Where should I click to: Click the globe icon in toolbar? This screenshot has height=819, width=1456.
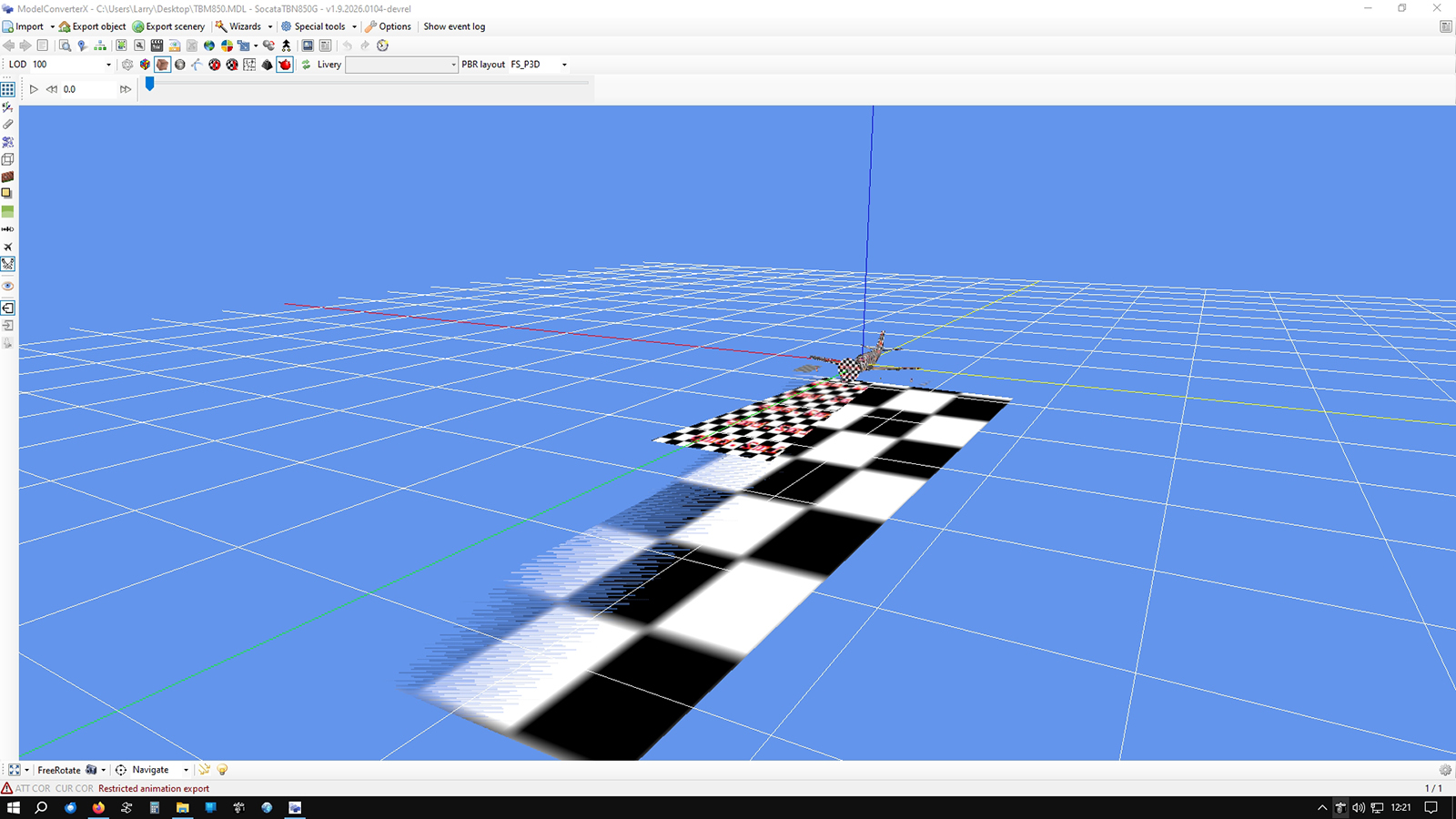209,45
